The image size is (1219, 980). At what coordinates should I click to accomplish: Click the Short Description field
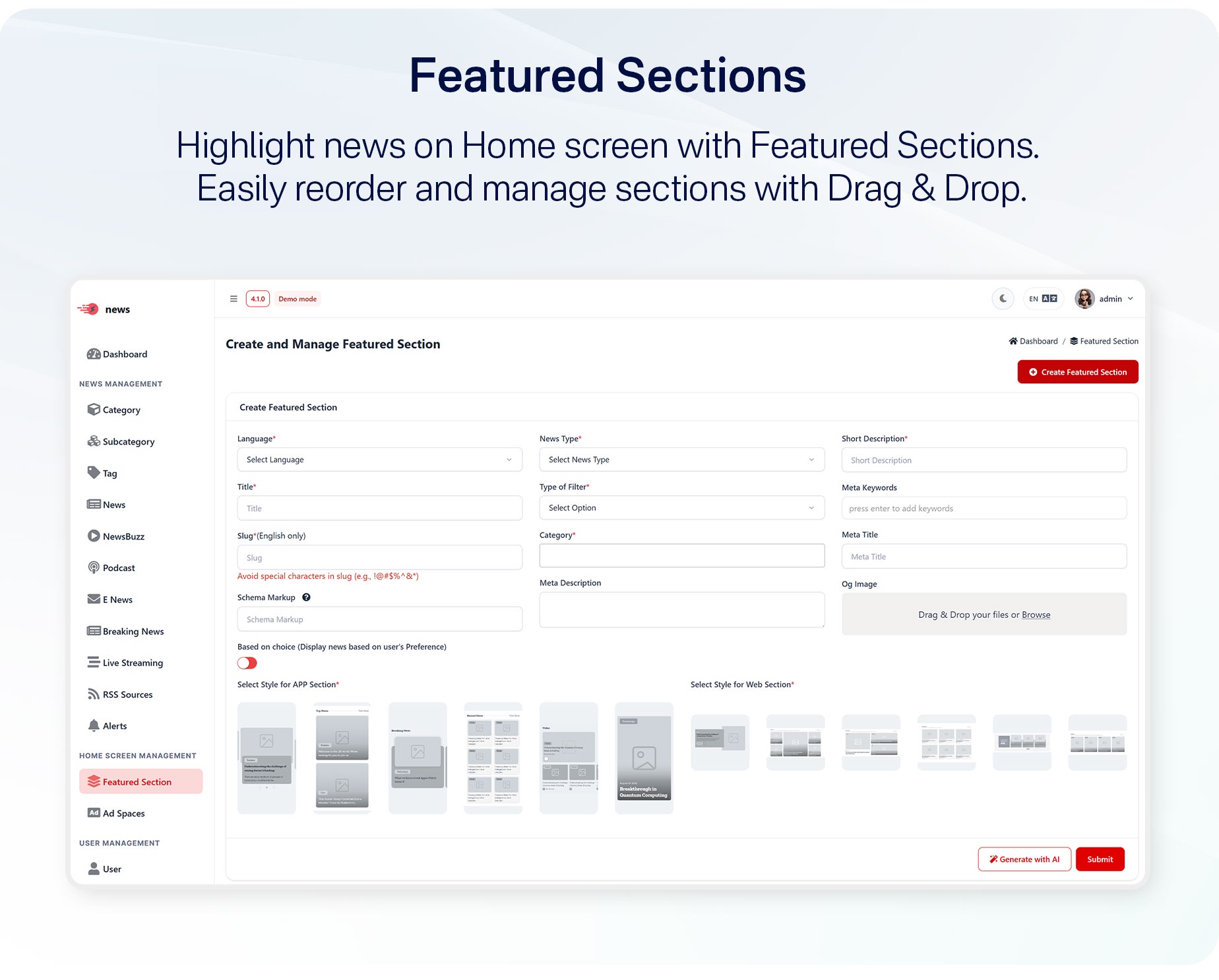984,460
